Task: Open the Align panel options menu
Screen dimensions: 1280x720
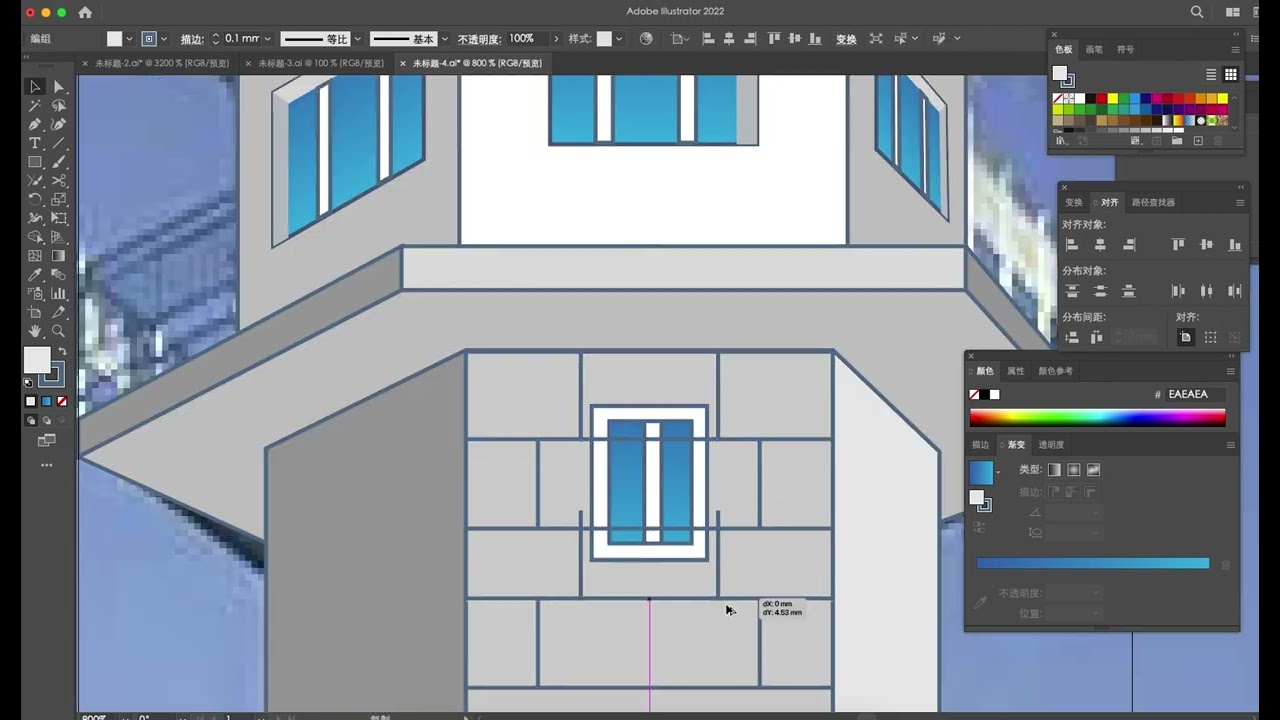Action: click(x=1240, y=202)
